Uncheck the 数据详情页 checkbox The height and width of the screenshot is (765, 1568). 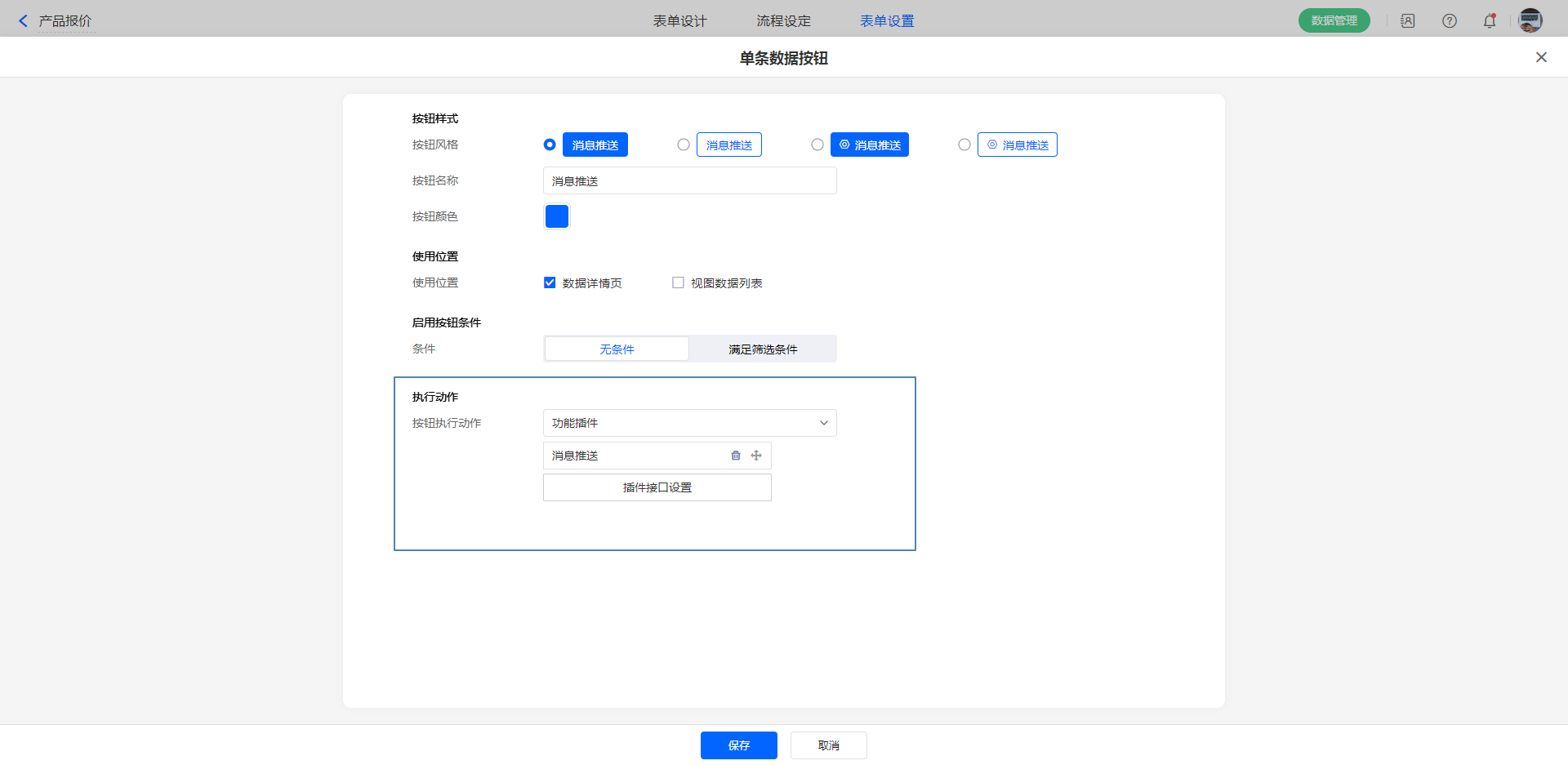pyautogui.click(x=550, y=282)
